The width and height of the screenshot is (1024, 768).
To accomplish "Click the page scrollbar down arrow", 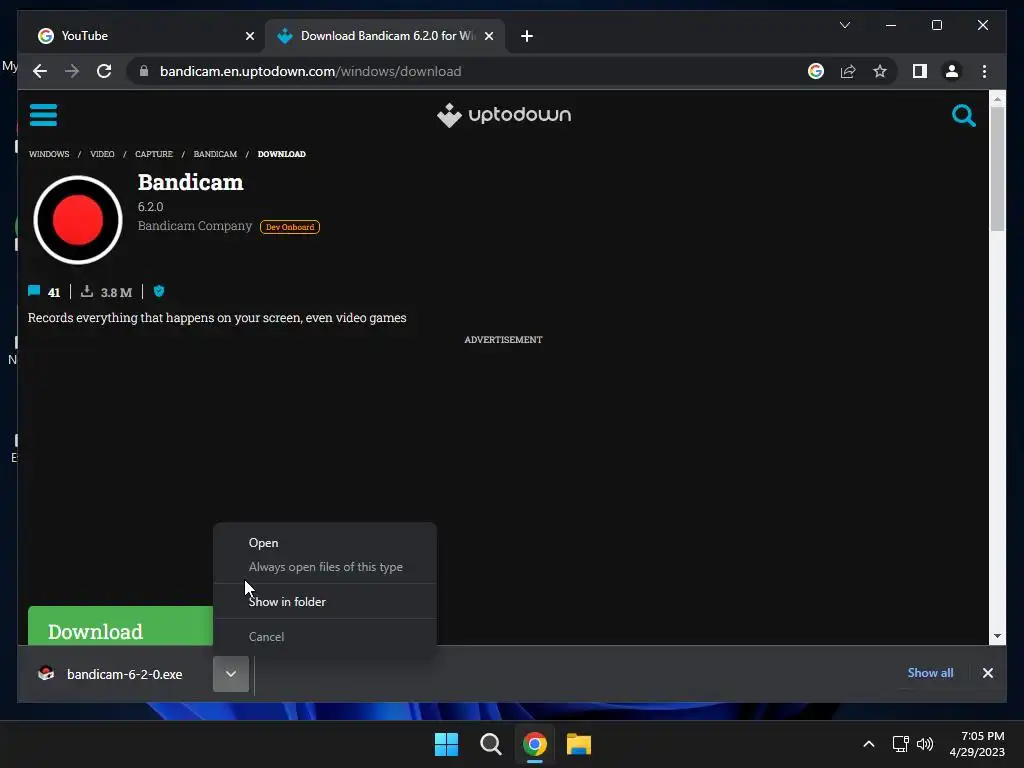I will [997, 636].
